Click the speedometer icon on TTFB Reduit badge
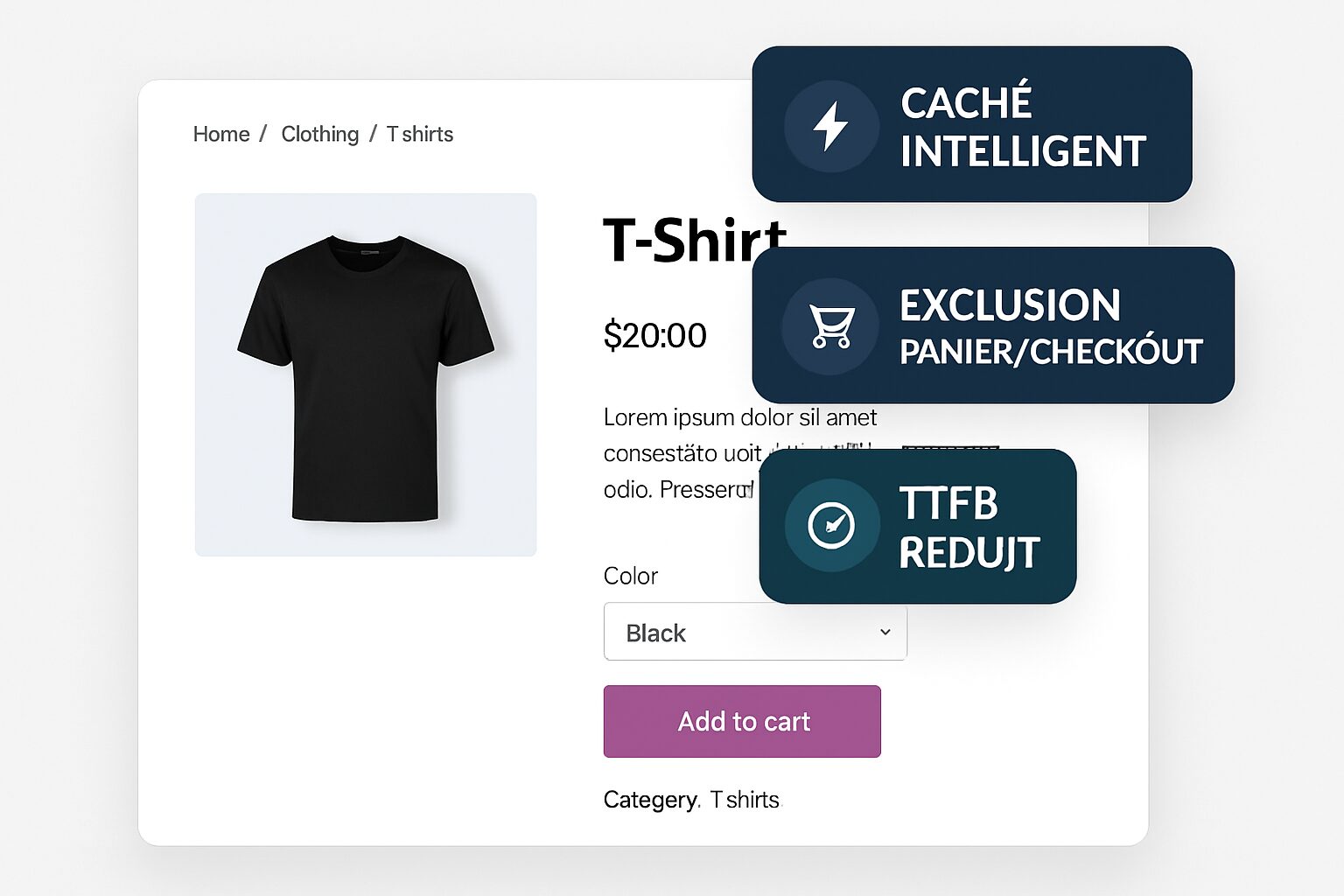This screenshot has height=896, width=1344. coord(831,524)
